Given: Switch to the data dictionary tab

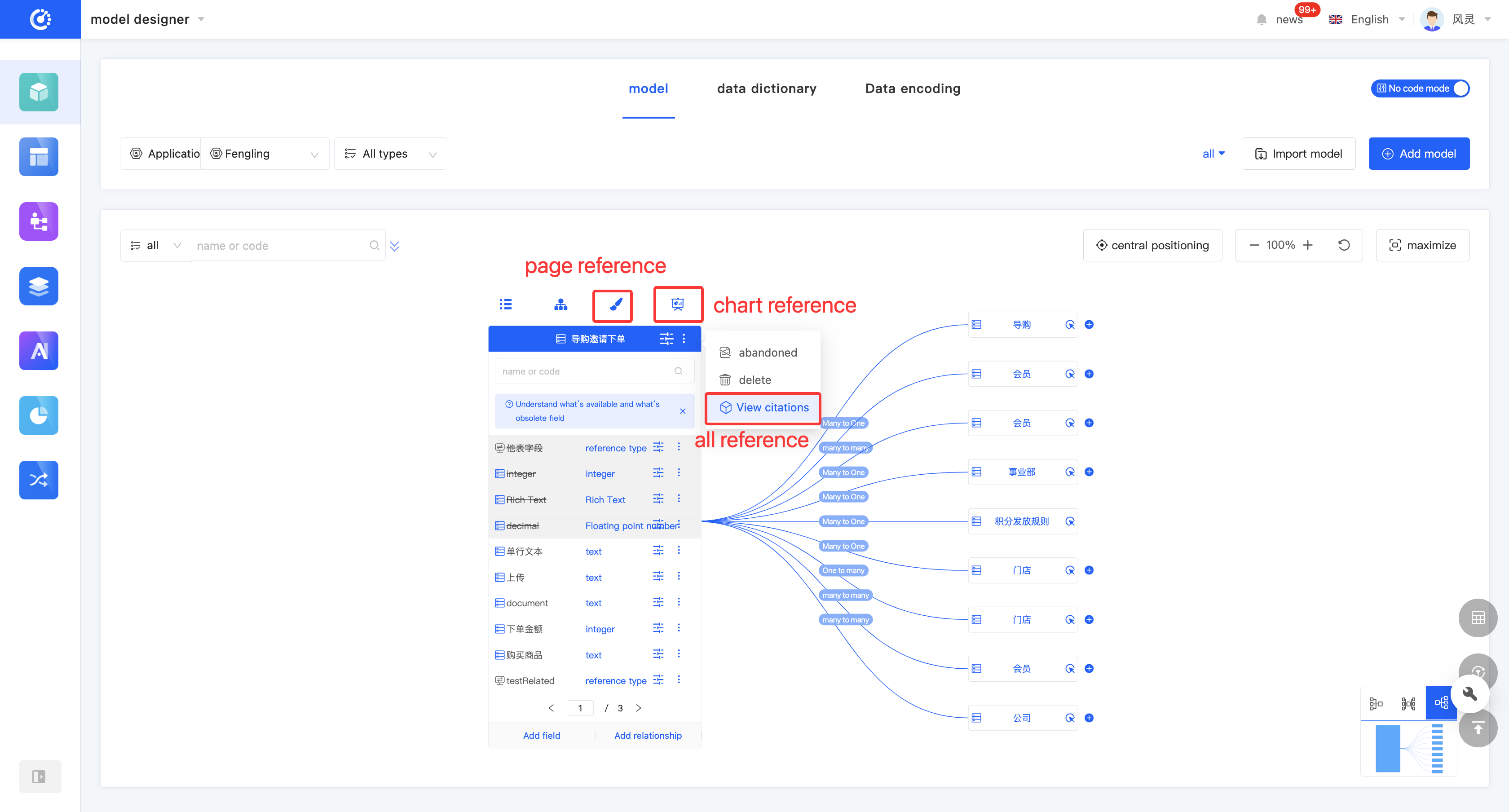Looking at the screenshot, I should pos(766,88).
